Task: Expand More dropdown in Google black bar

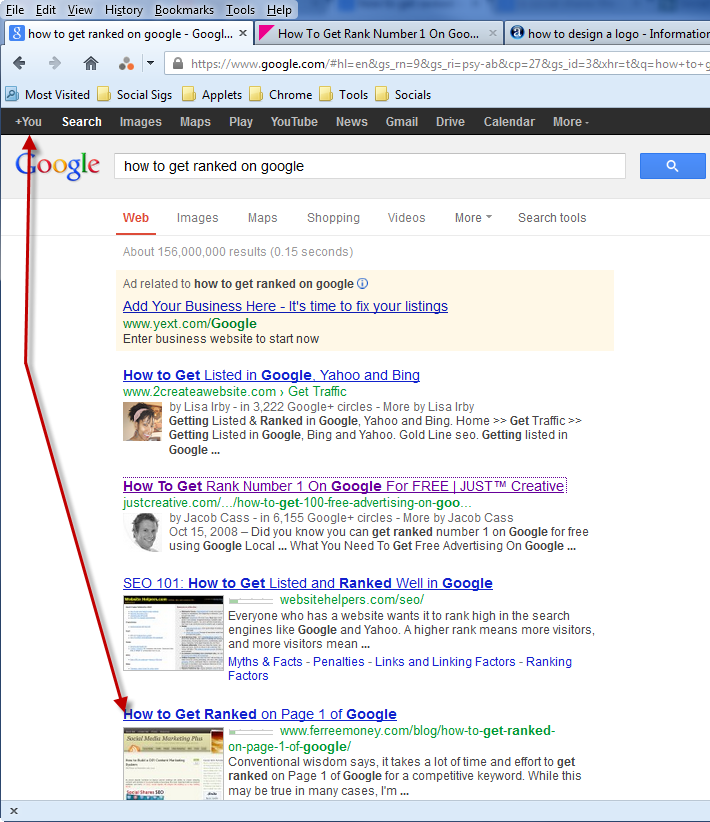Action: pos(571,122)
